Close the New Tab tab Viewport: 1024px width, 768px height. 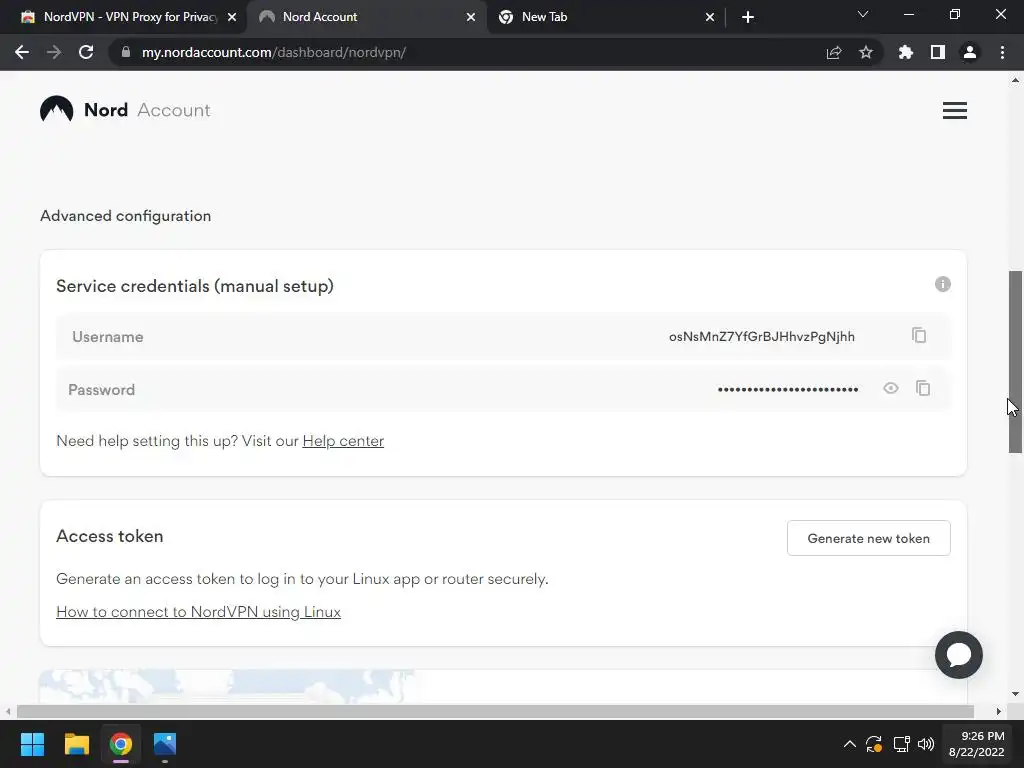[x=710, y=18]
